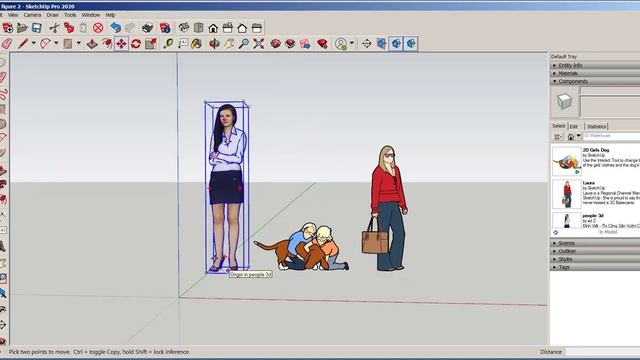Select the Line pencil tool
This screenshot has height=360, width=640.
point(22,44)
